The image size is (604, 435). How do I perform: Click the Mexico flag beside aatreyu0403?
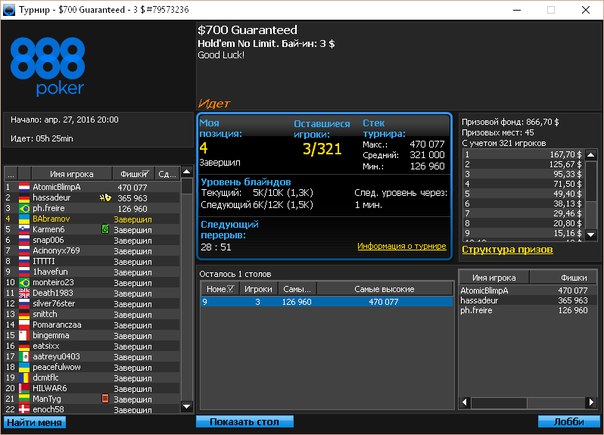tap(24, 357)
